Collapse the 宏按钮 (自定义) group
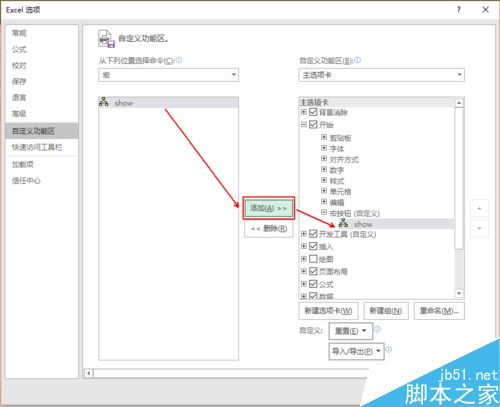This screenshot has width=500, height=407. click(x=324, y=212)
